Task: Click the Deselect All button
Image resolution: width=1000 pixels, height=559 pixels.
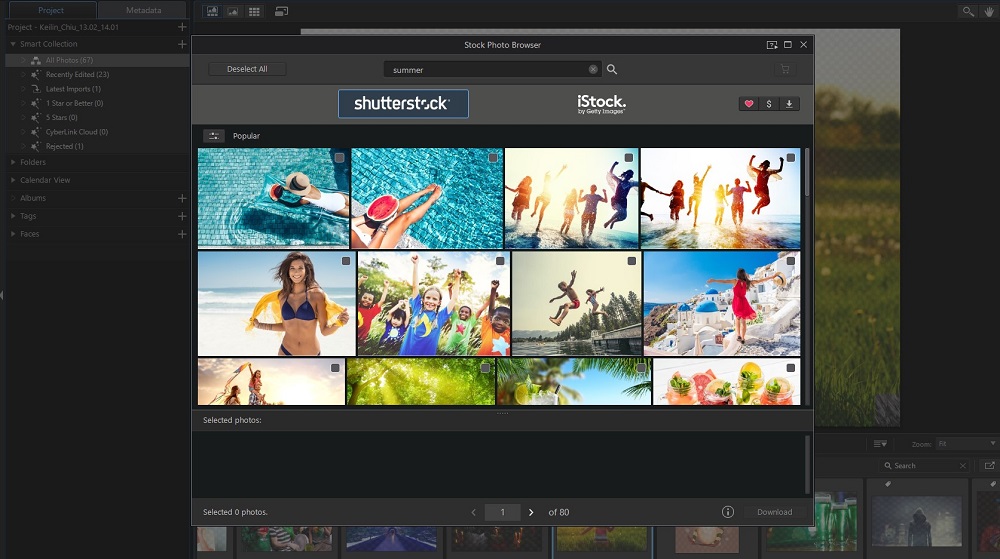Action: click(x=247, y=69)
